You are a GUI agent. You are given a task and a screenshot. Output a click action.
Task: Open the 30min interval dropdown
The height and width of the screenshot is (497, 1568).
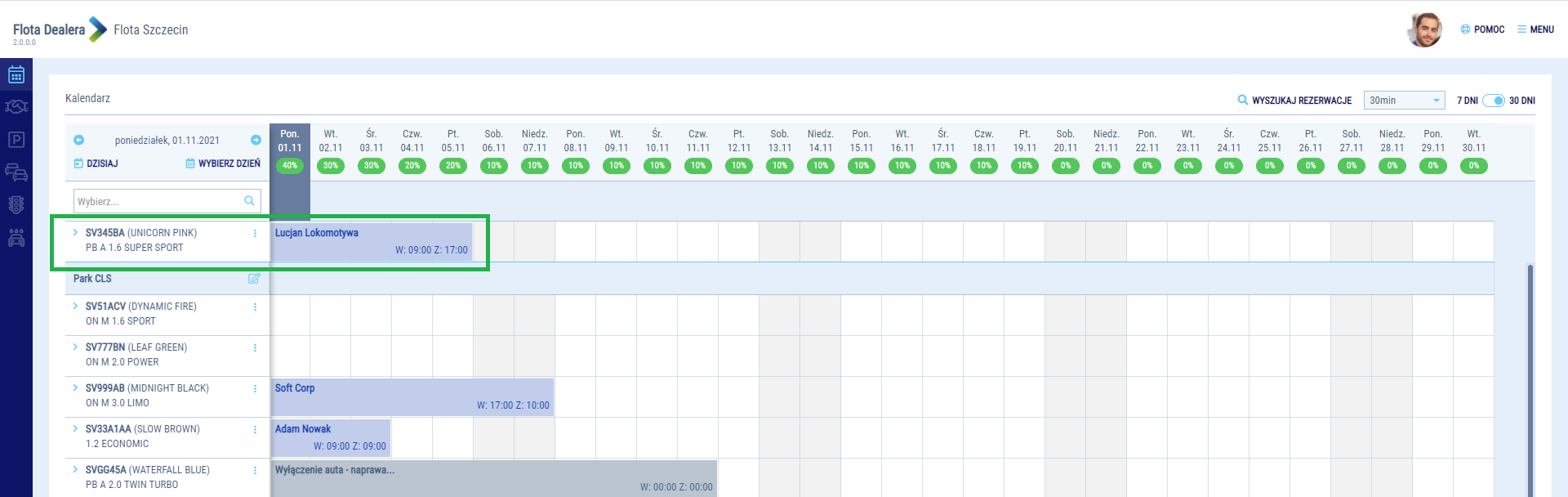[1404, 101]
